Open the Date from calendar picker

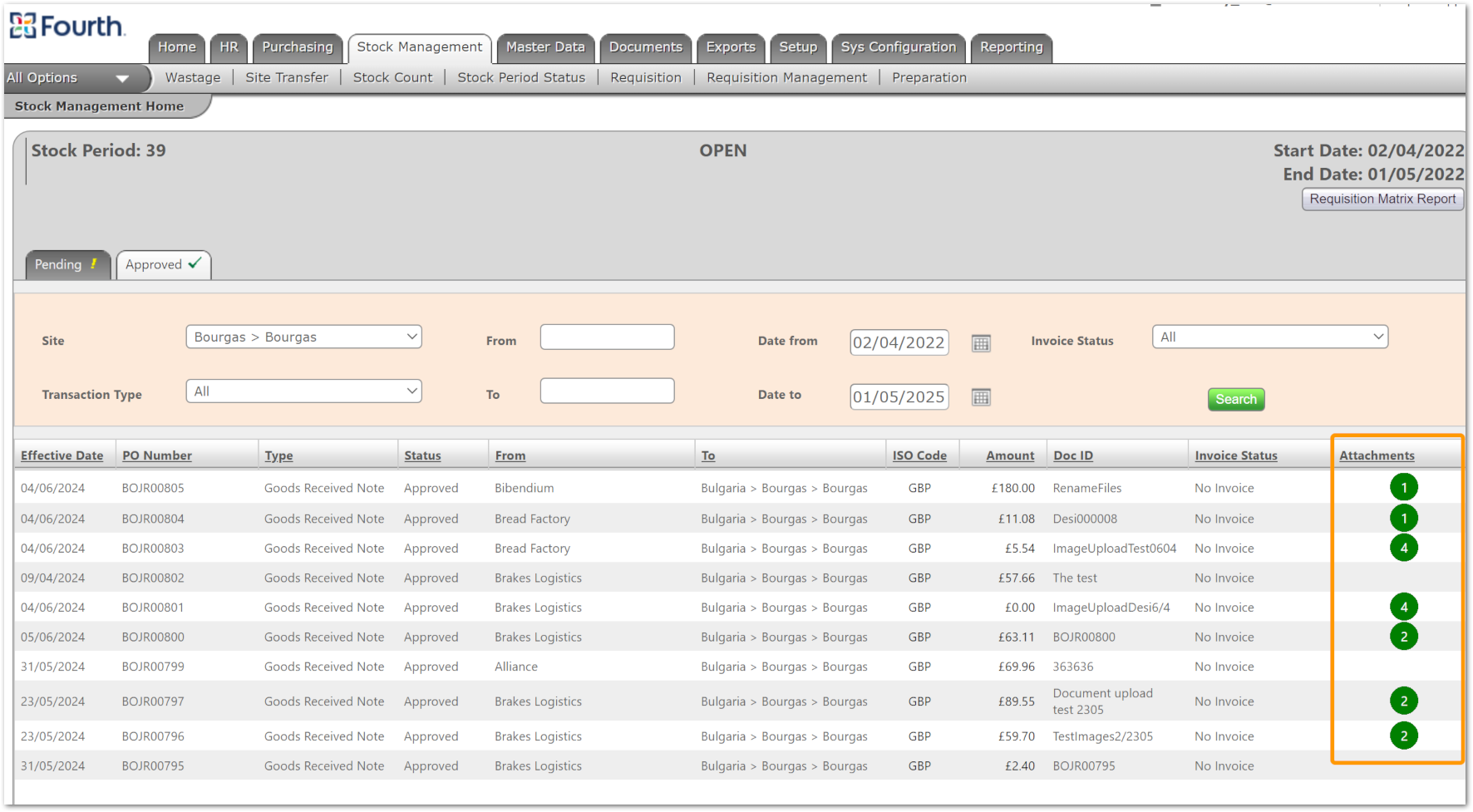(x=981, y=343)
